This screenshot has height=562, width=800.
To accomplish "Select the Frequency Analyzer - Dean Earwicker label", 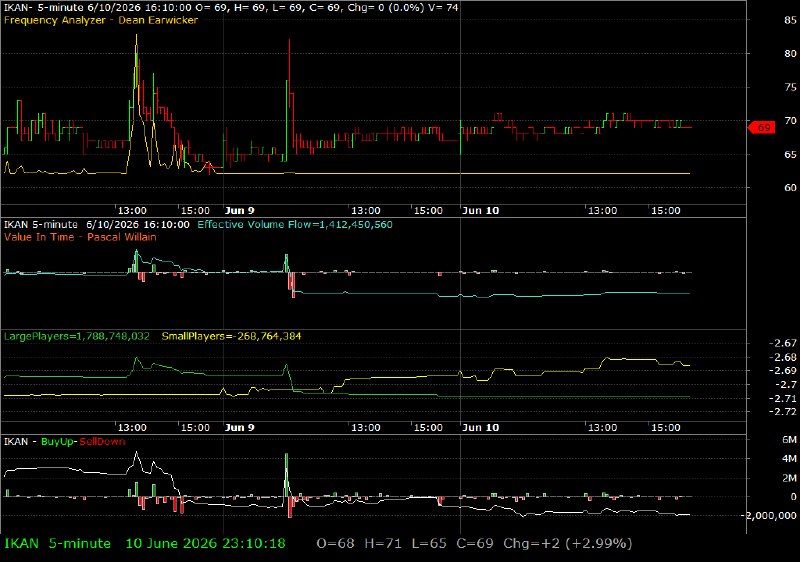I will [x=101, y=20].
